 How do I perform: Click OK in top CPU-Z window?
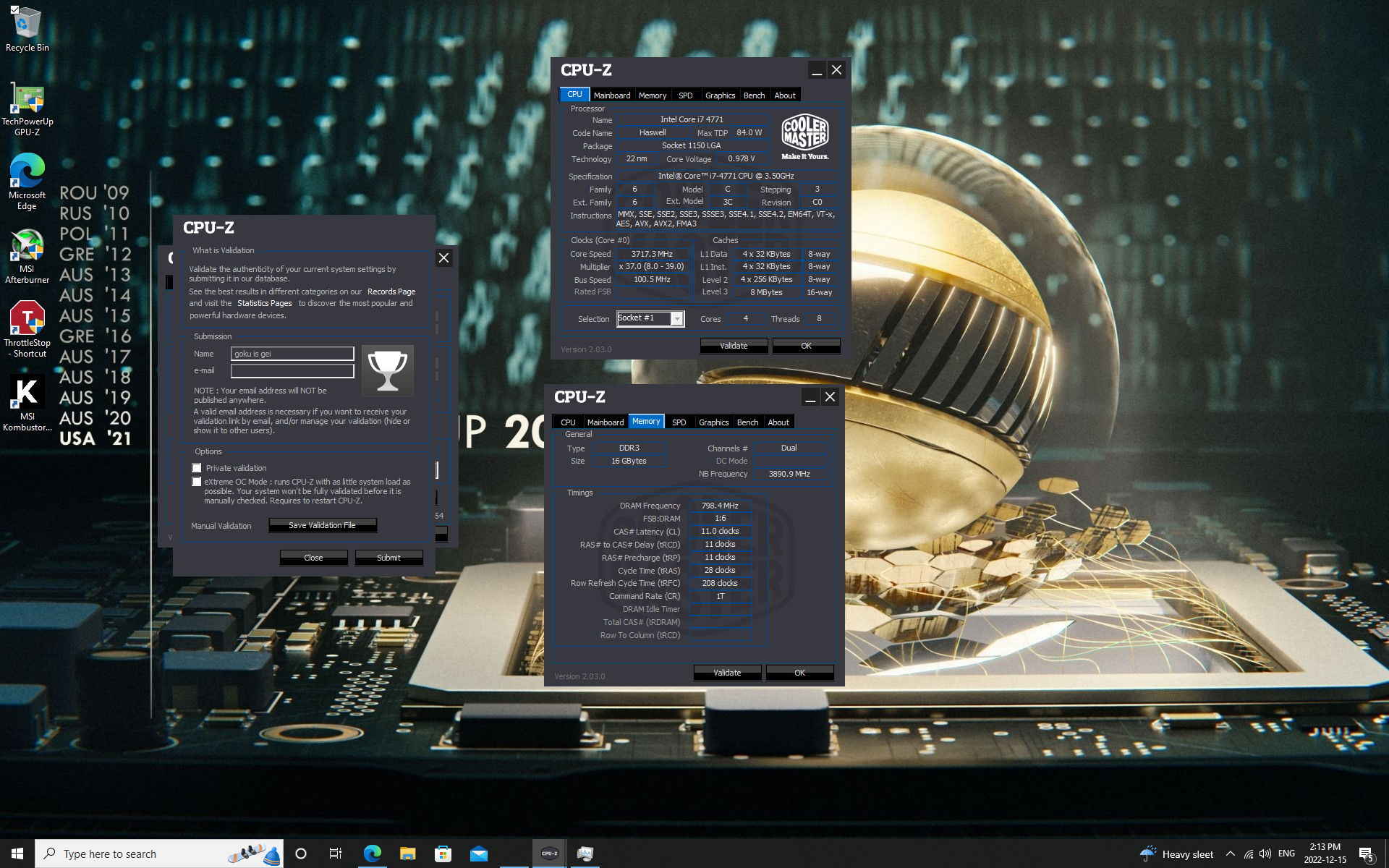pyautogui.click(x=806, y=346)
